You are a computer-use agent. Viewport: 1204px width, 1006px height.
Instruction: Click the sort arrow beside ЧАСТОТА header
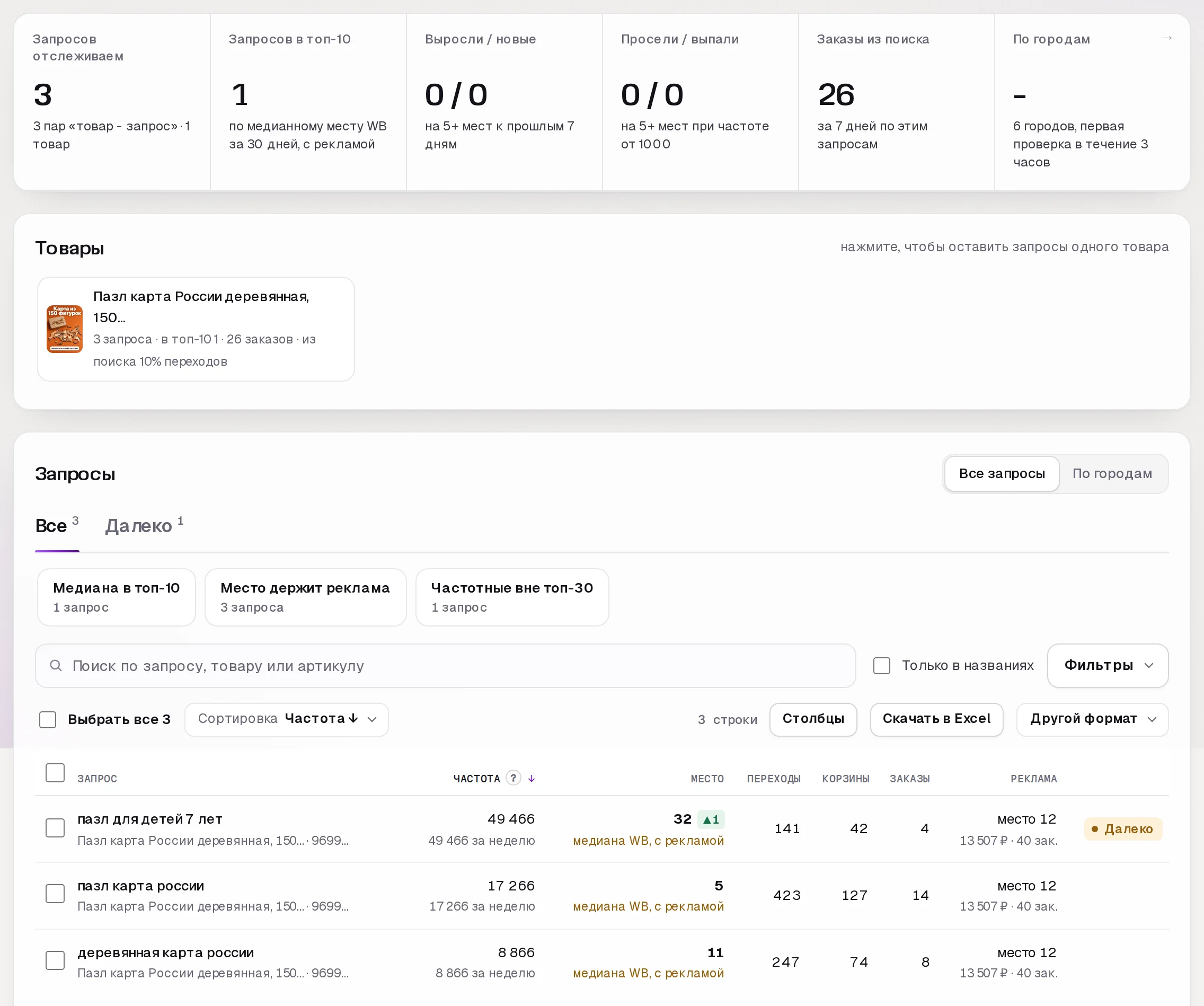(532, 778)
